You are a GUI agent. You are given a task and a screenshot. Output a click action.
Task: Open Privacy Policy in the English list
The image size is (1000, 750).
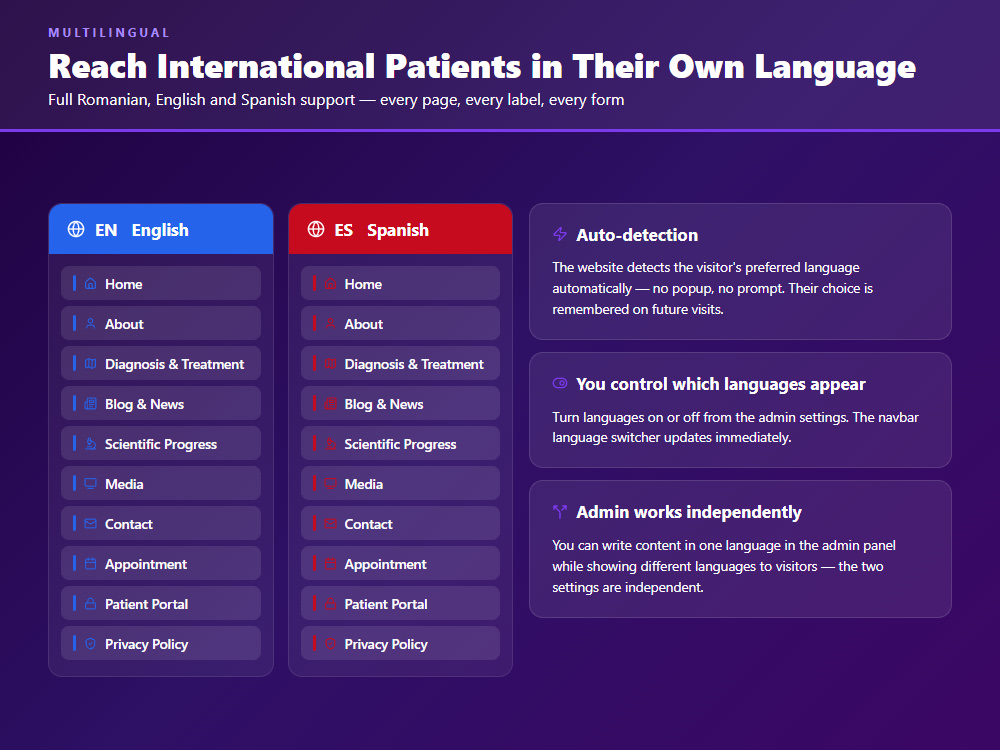point(161,643)
